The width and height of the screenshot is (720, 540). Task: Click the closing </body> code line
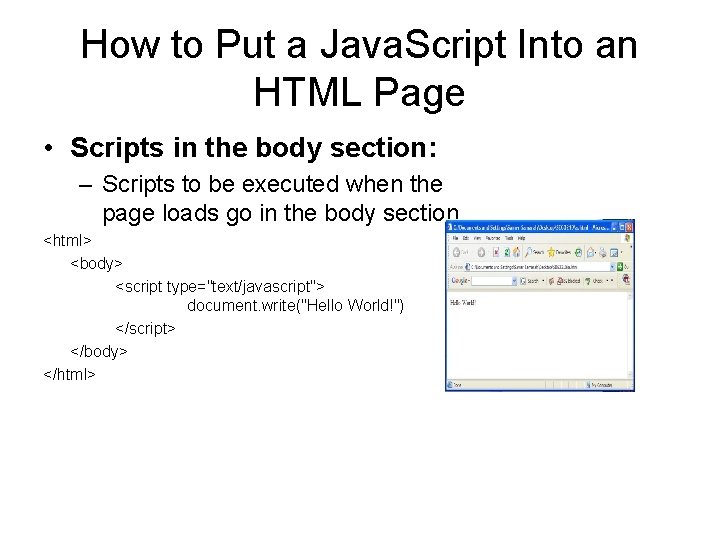click(99, 351)
